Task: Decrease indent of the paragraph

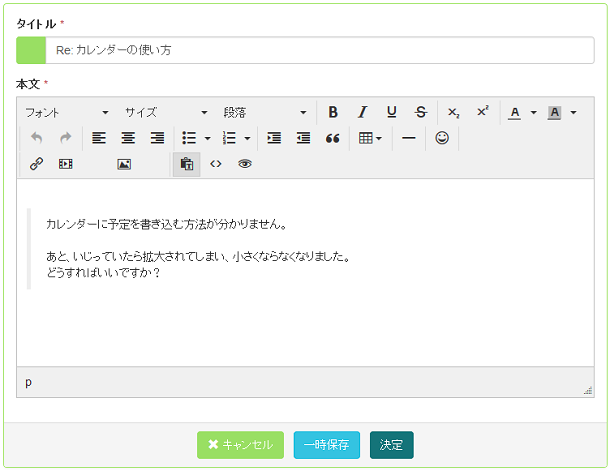Action: point(303,138)
